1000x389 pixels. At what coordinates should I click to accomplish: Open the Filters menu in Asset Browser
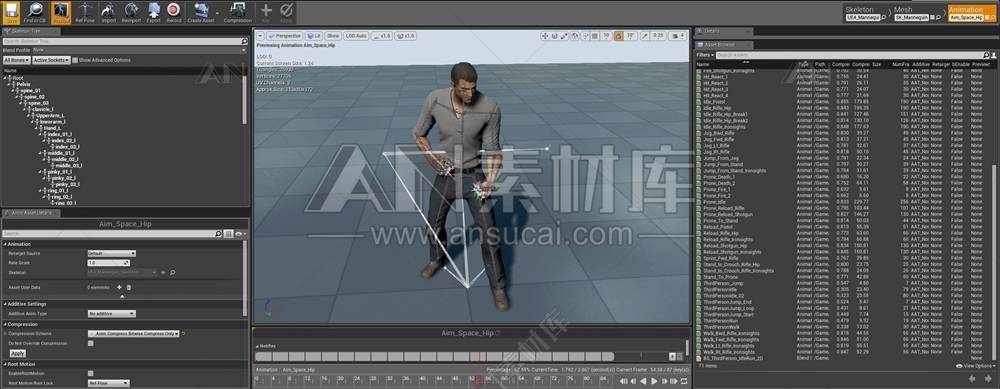click(x=705, y=55)
